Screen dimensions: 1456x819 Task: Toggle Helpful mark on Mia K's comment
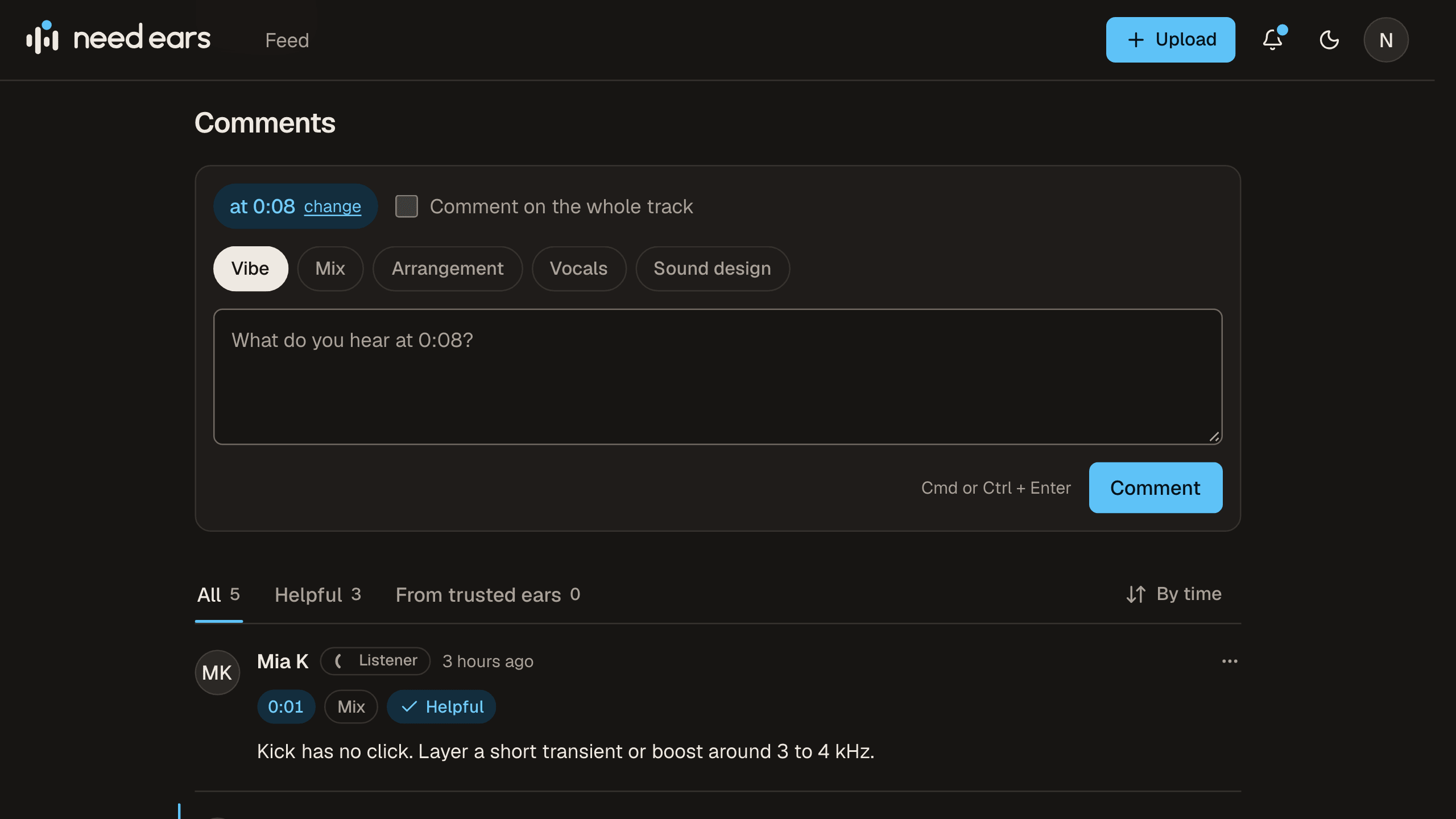point(442,707)
